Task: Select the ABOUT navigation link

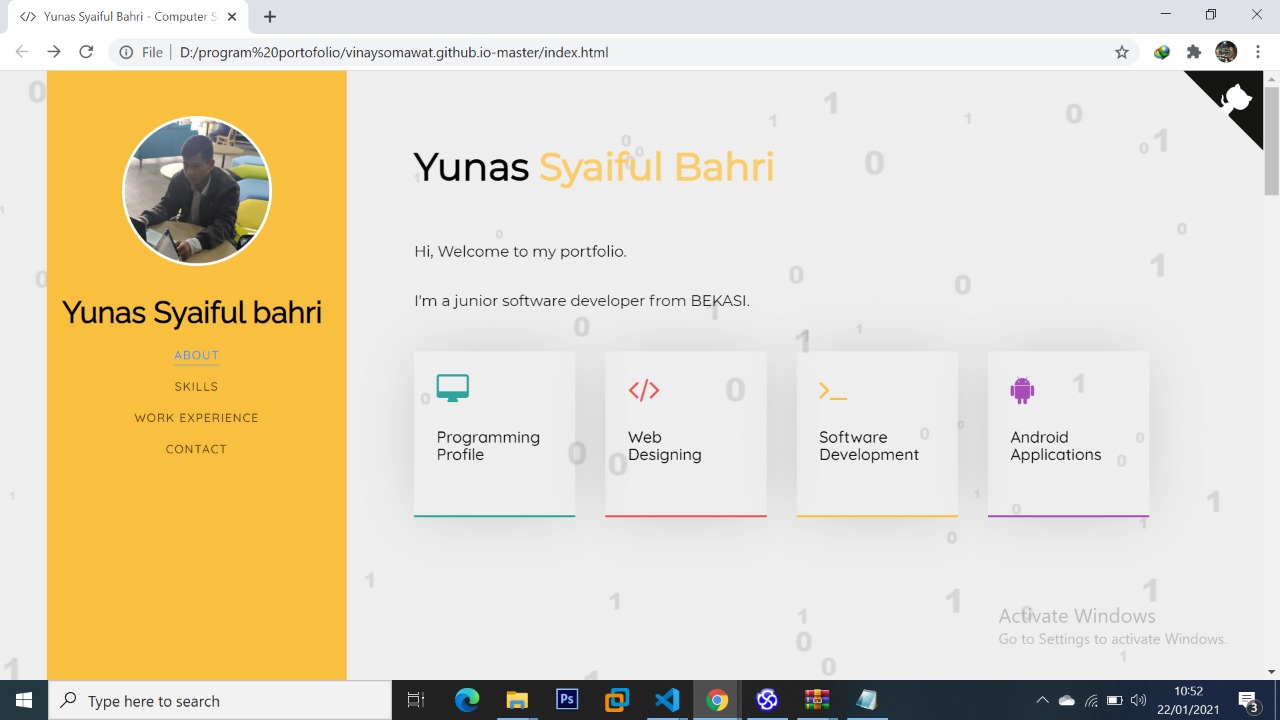Action: (x=196, y=355)
